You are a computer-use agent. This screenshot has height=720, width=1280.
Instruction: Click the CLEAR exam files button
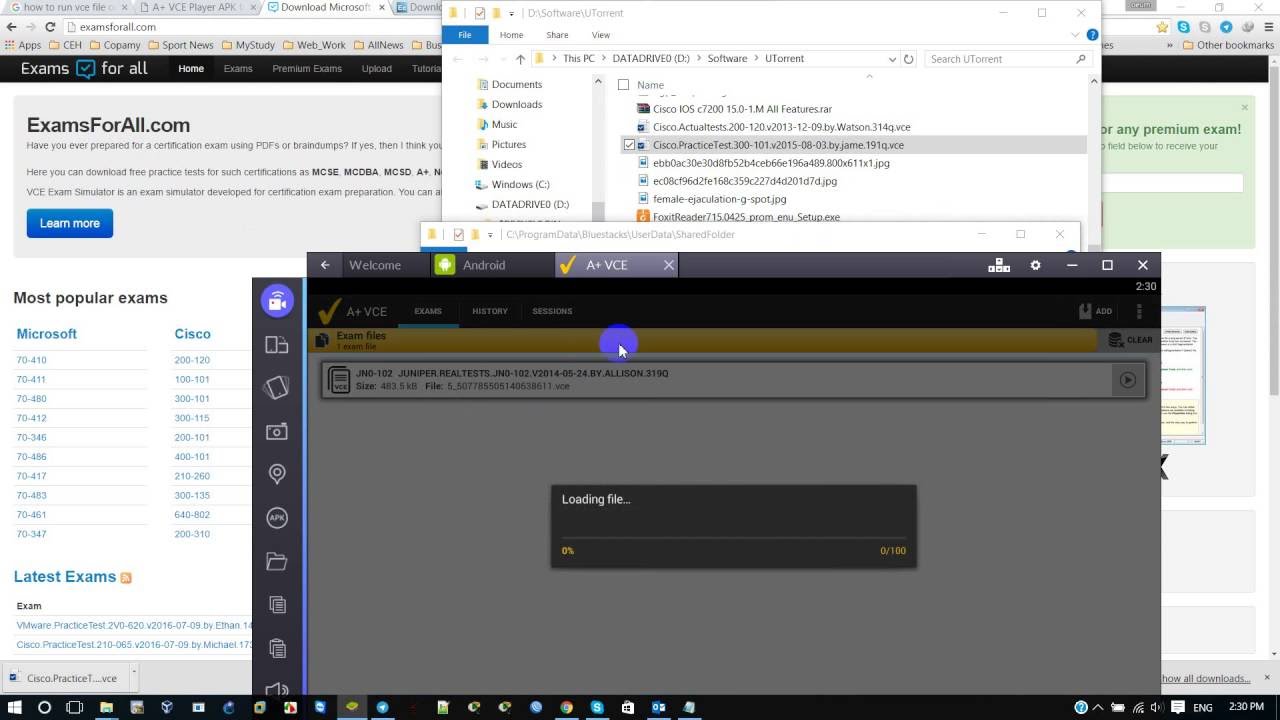[x=1131, y=340]
